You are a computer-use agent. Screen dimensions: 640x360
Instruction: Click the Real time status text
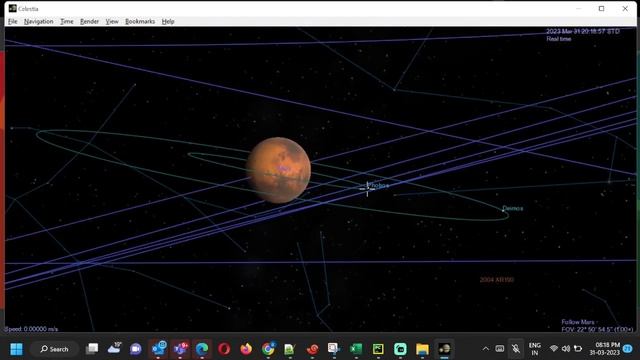[559, 39]
